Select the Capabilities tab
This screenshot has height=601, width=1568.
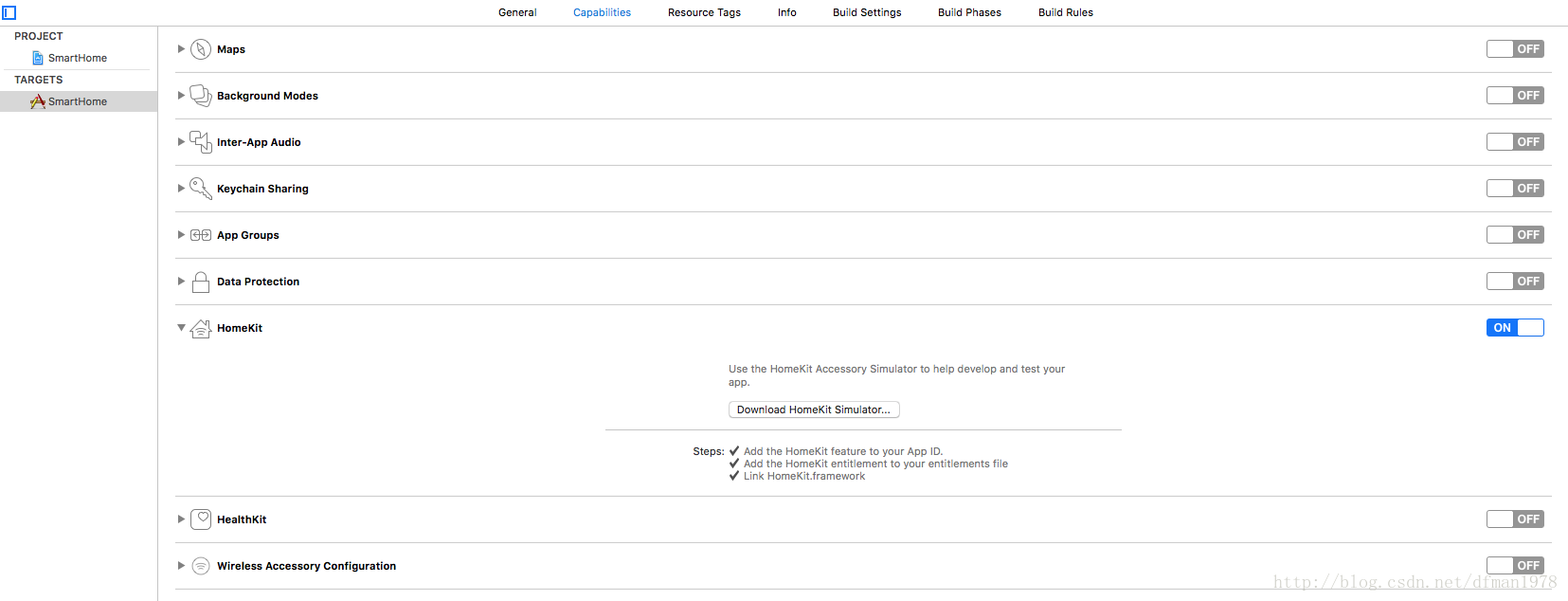(x=602, y=12)
